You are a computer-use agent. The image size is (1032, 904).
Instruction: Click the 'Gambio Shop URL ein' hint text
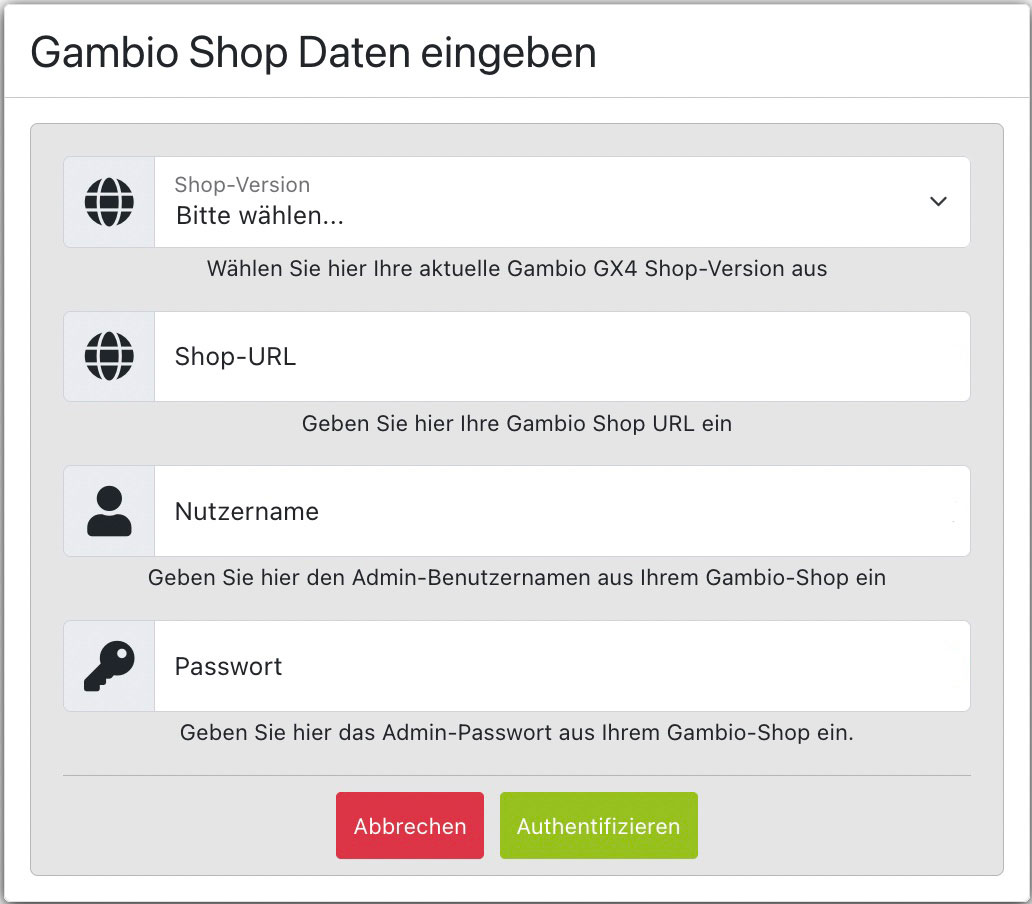[517, 423]
